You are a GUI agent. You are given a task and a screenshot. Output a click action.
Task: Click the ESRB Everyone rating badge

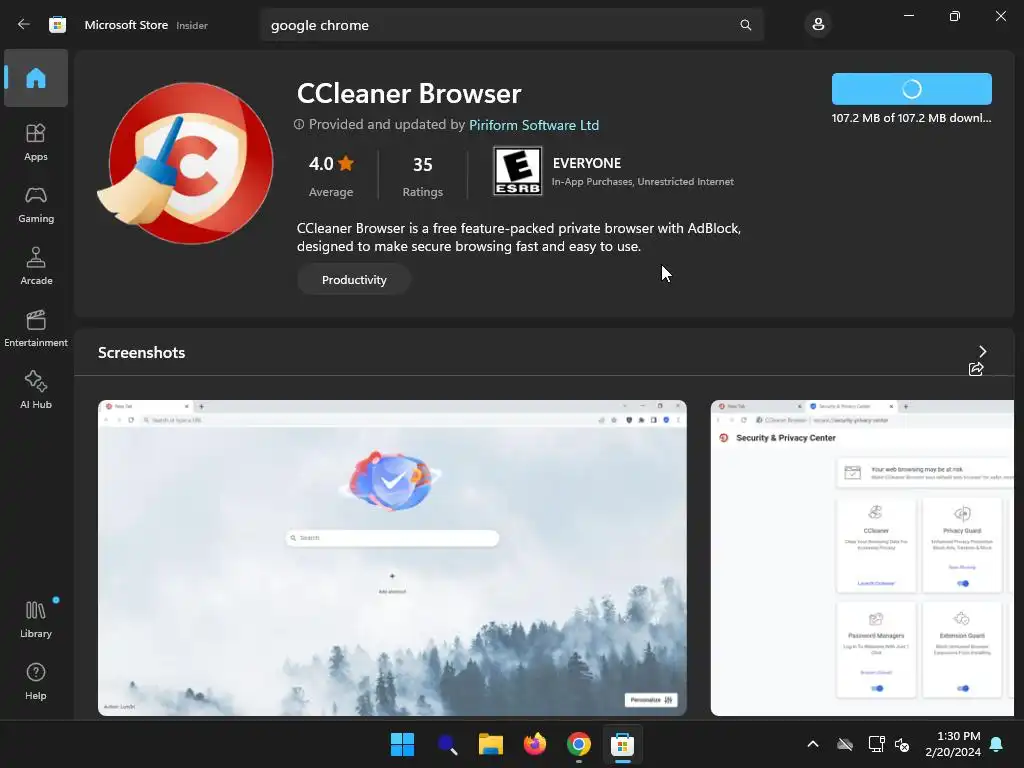(x=517, y=171)
